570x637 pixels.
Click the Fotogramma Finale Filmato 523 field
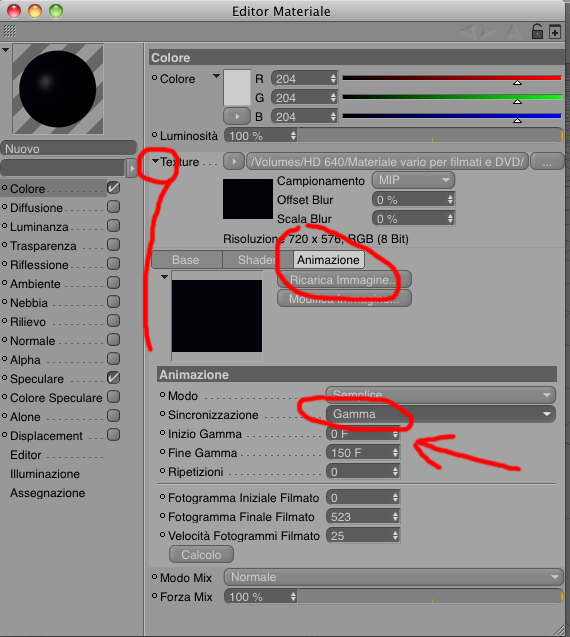(x=363, y=516)
